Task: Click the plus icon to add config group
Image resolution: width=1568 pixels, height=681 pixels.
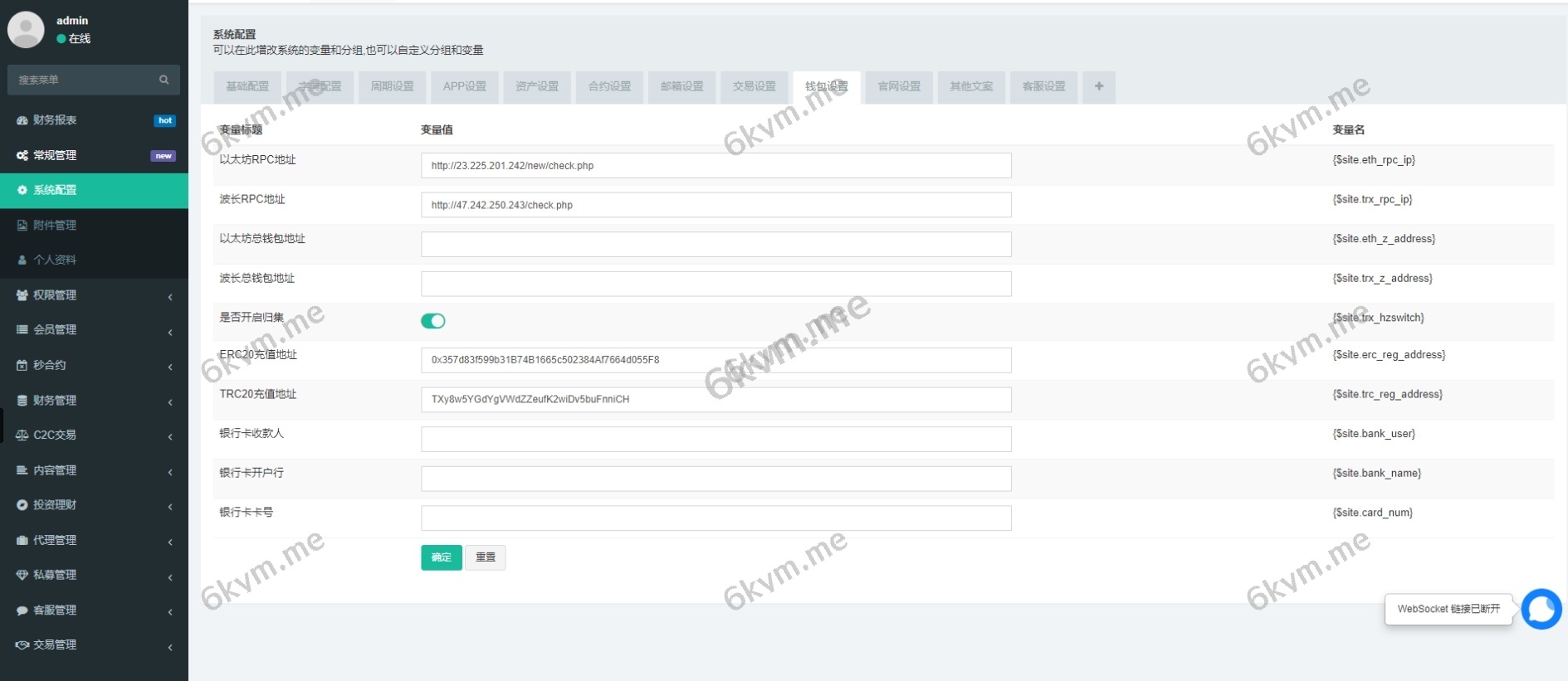Action: click(x=1099, y=86)
